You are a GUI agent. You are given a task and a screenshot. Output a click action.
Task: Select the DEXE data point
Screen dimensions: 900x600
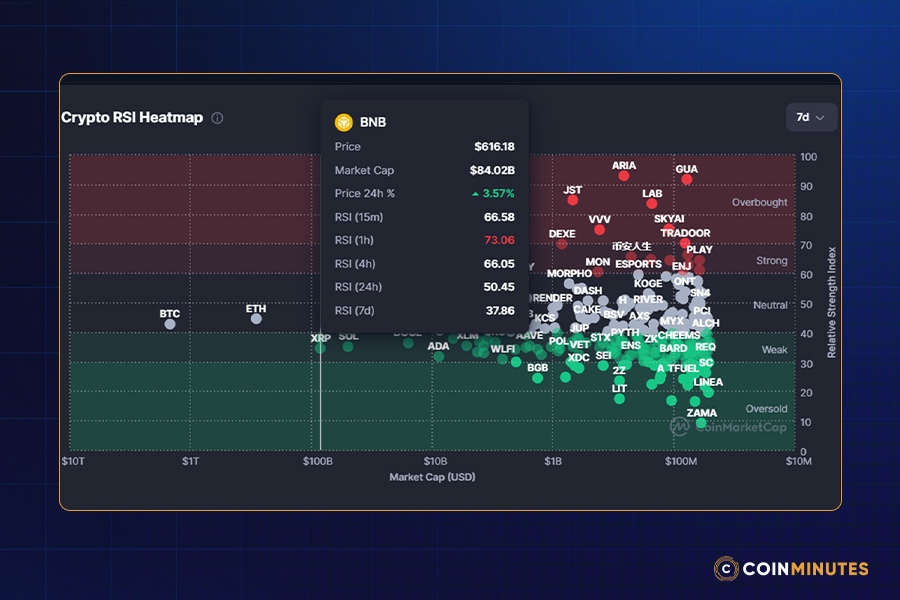tap(562, 244)
